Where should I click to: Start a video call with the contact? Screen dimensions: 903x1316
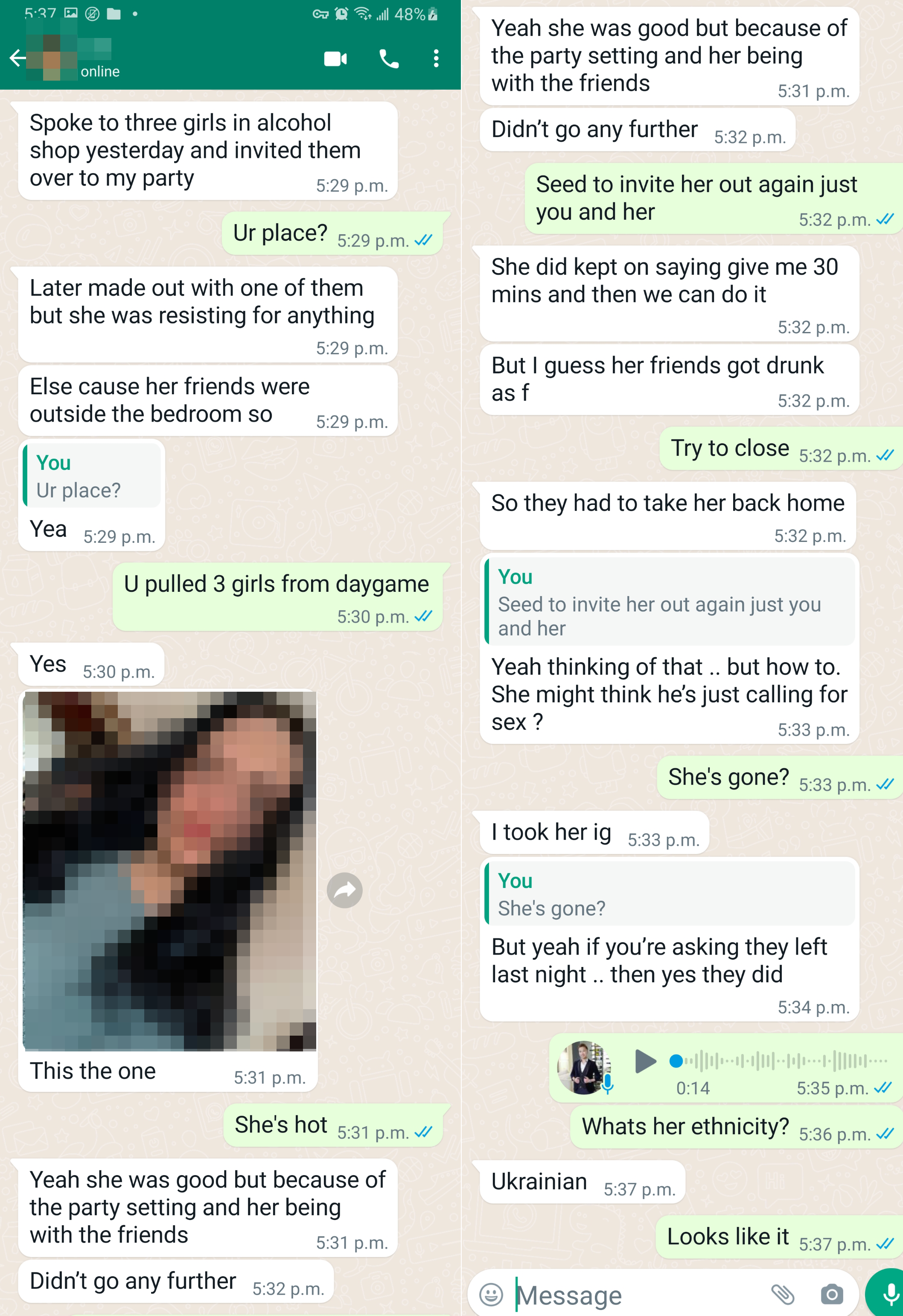[335, 58]
